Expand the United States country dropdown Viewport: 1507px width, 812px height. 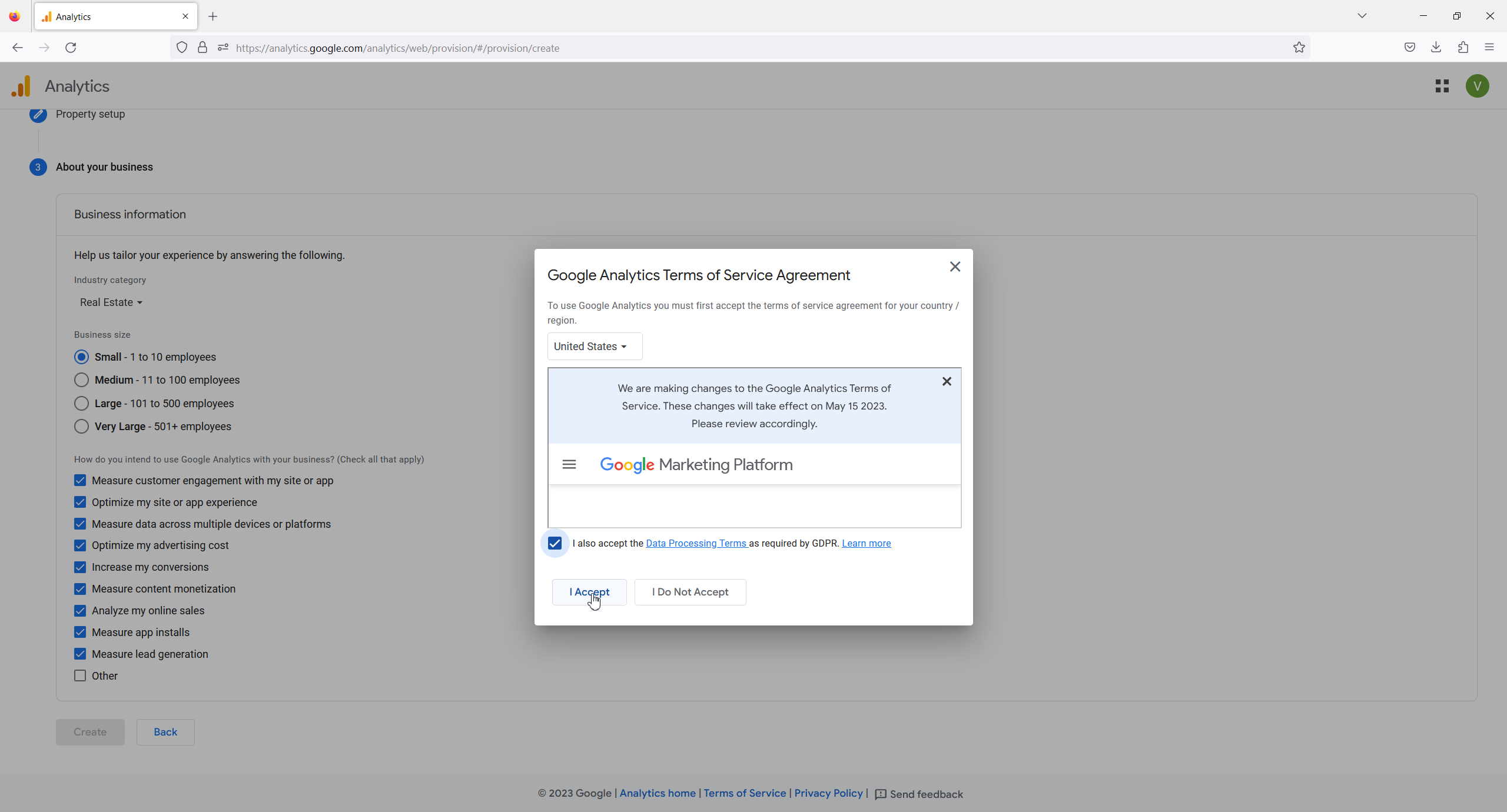point(594,347)
